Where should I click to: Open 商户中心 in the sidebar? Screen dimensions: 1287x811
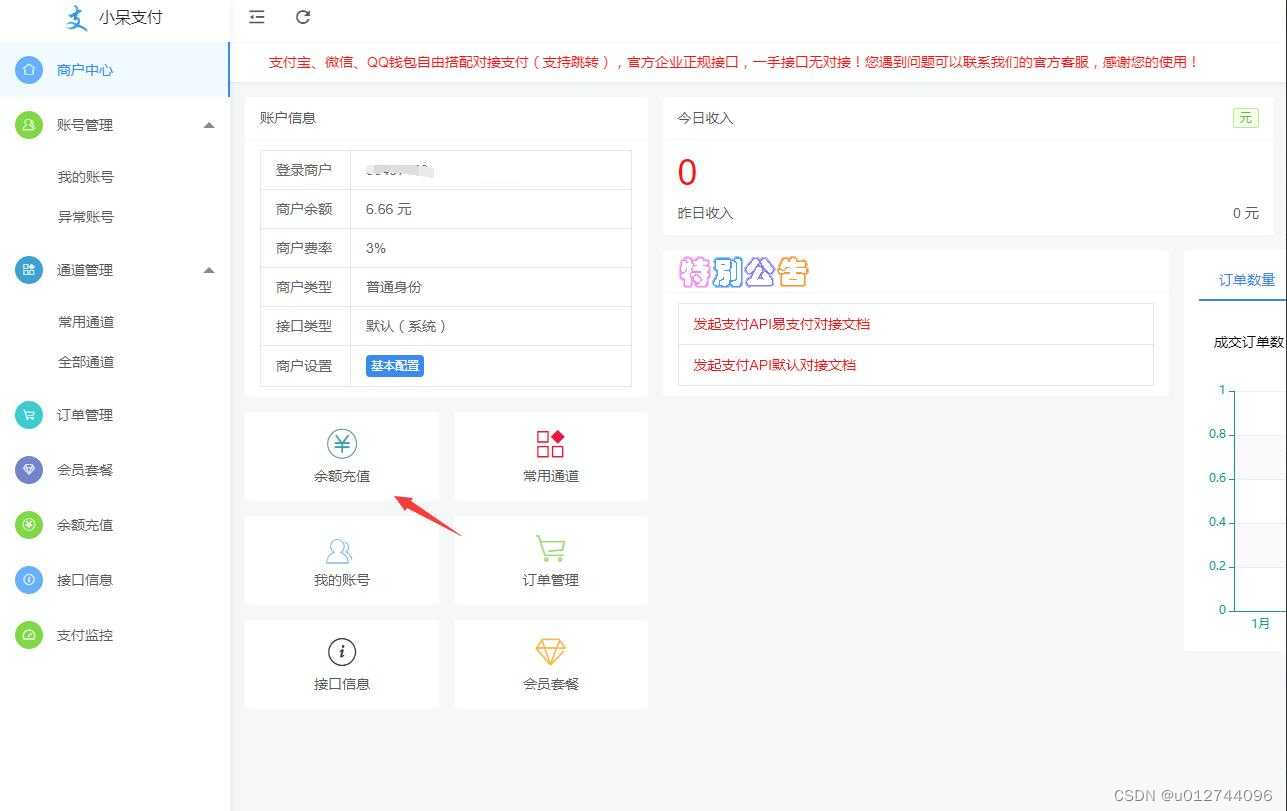point(114,70)
